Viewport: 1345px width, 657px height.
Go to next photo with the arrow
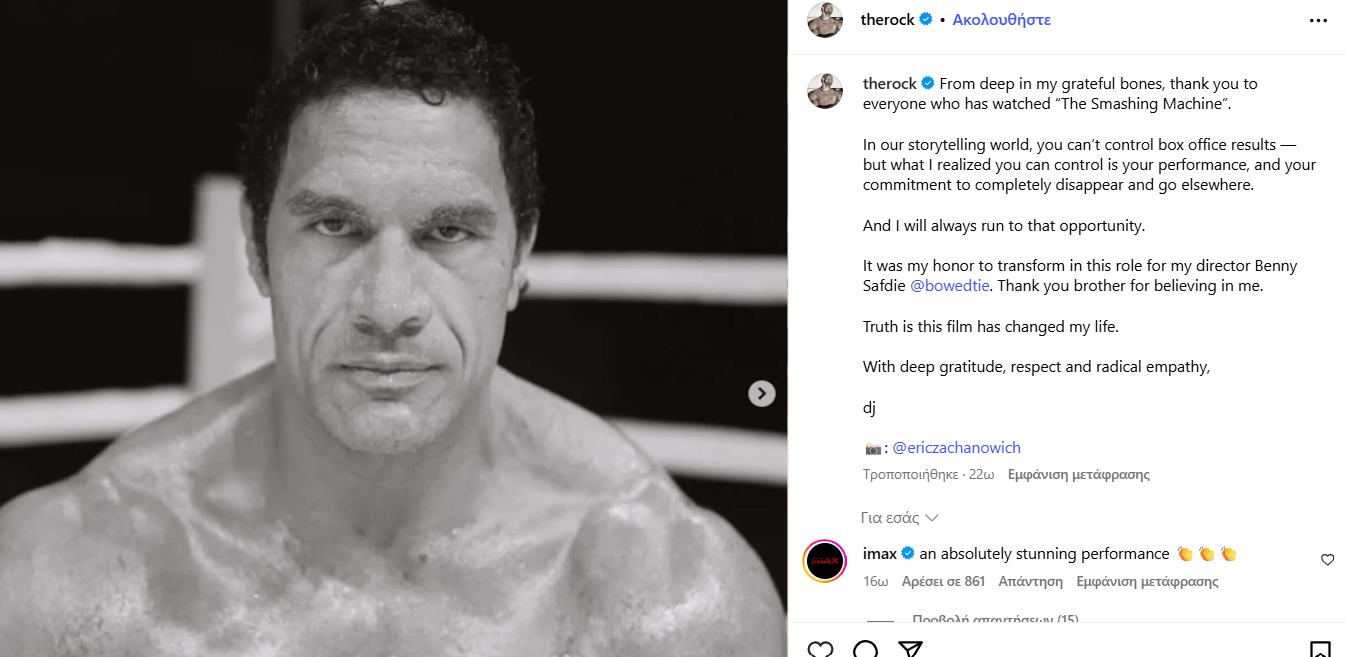[762, 394]
